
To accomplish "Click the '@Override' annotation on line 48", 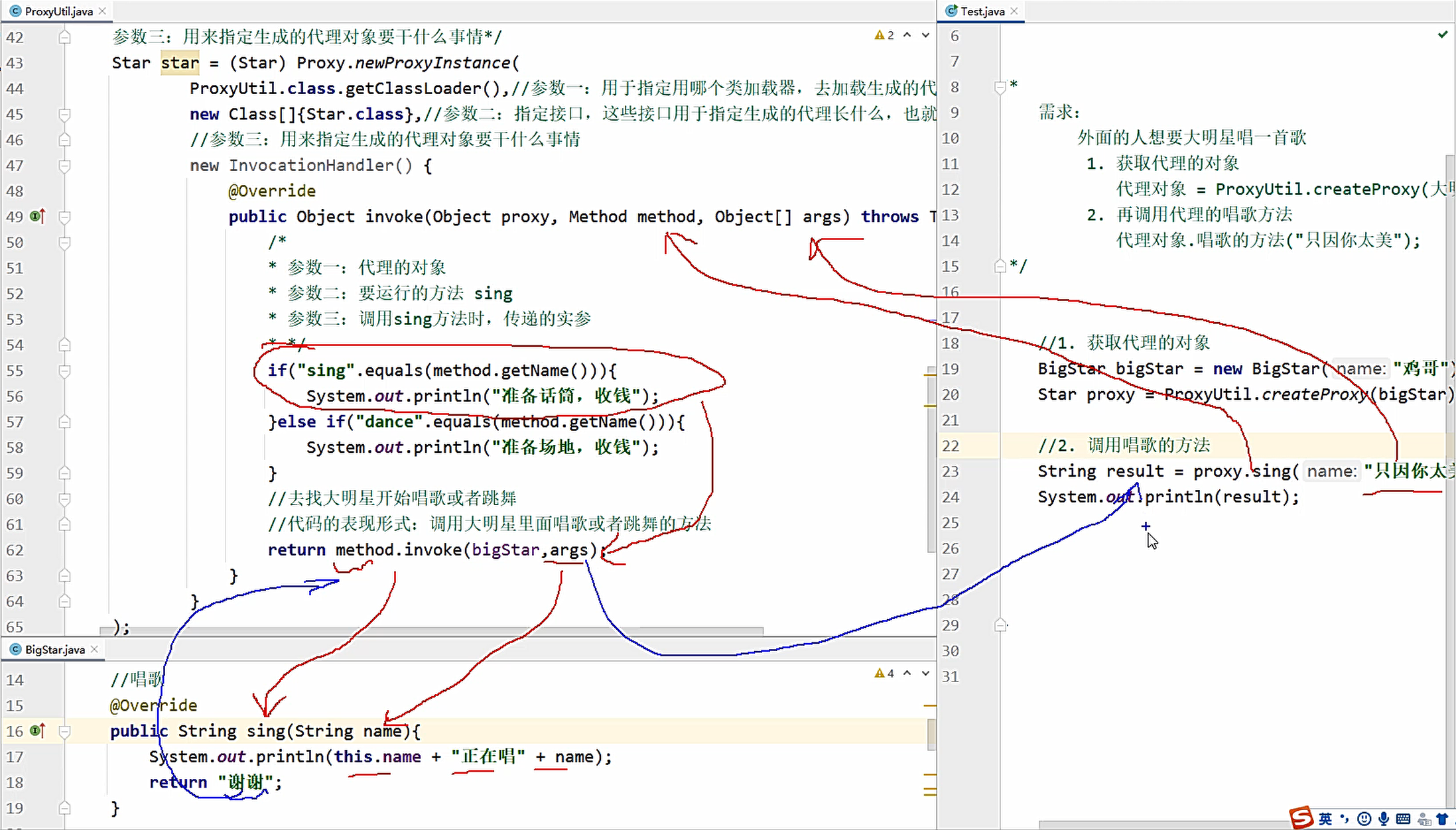I will tap(272, 192).
